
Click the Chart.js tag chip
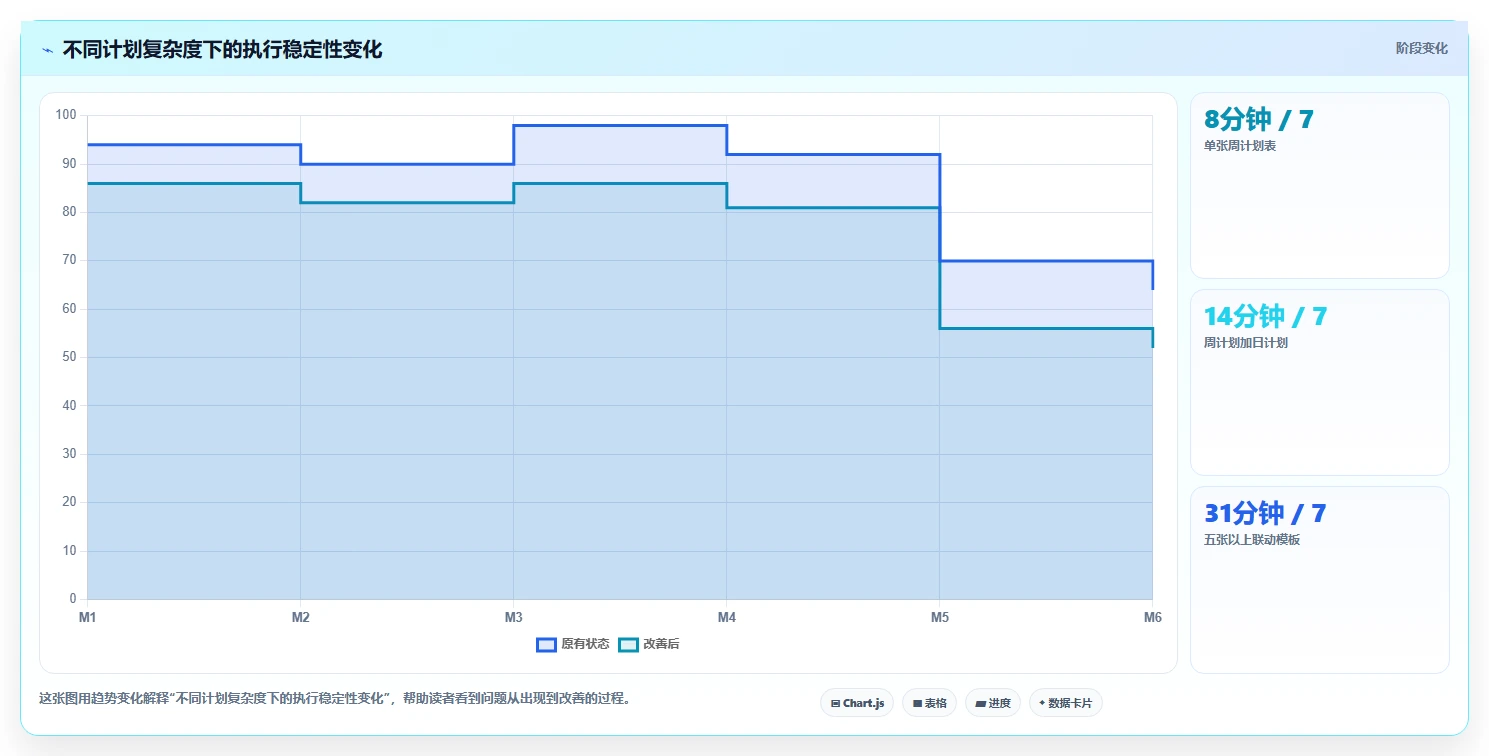coord(857,703)
